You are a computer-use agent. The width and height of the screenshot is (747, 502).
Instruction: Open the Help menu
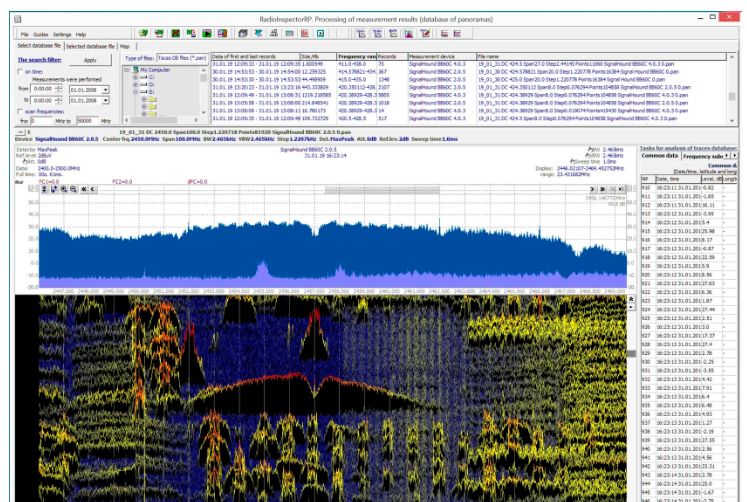pos(81,34)
